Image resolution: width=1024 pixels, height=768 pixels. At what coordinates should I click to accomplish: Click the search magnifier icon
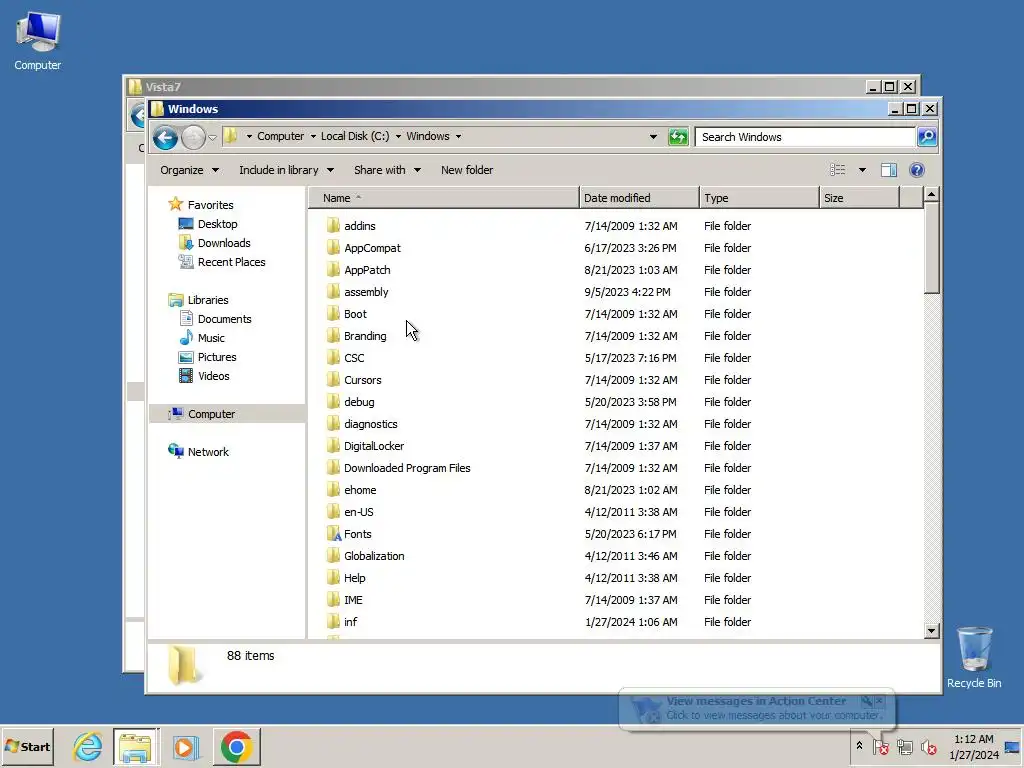click(x=927, y=136)
